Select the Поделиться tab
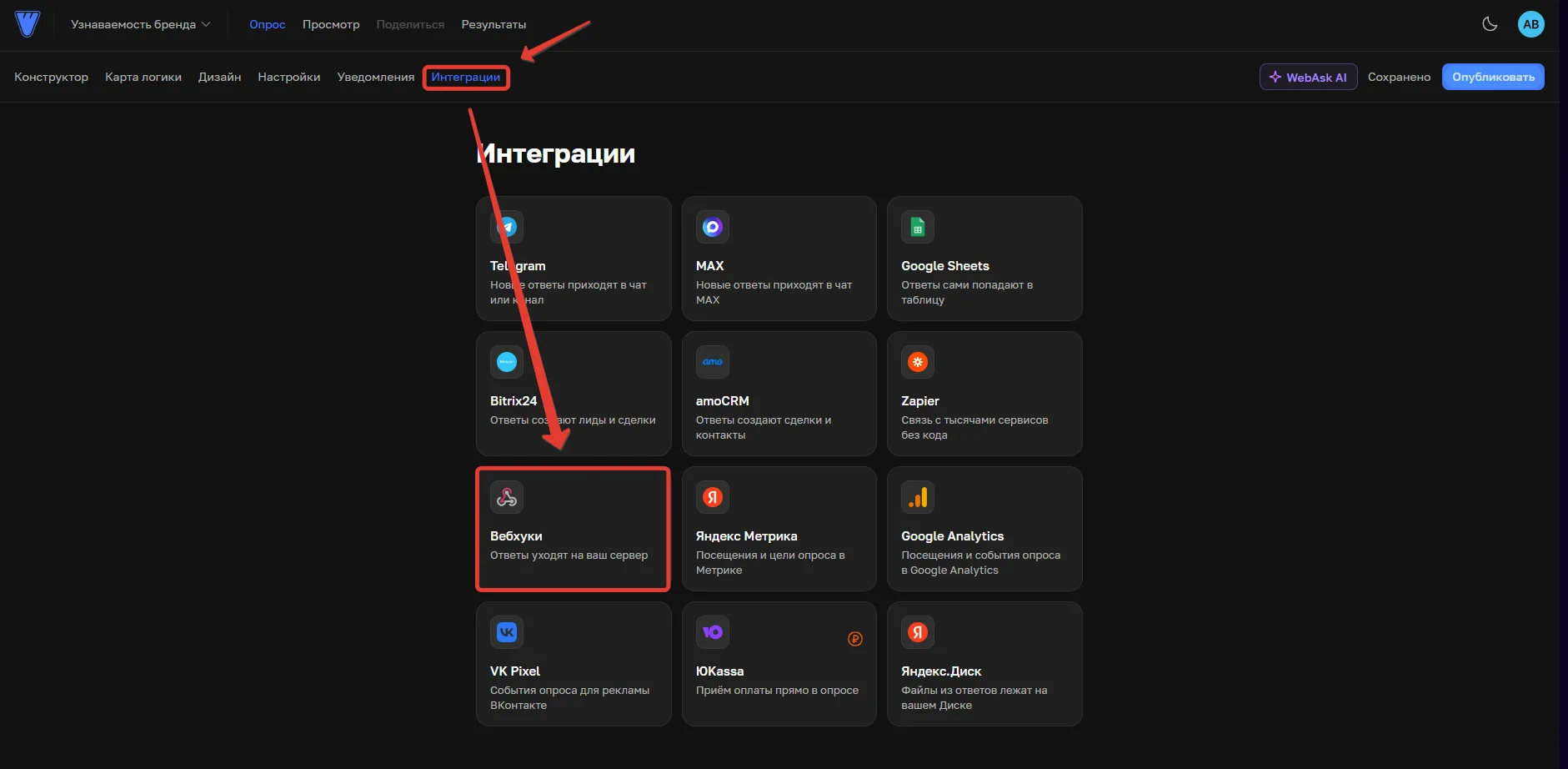 [x=410, y=24]
